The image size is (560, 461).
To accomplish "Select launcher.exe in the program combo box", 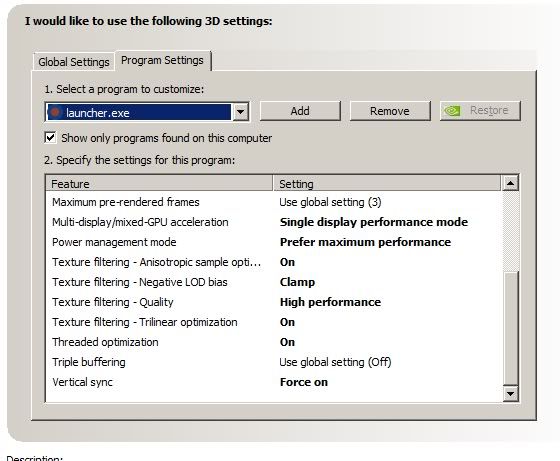I will pyautogui.click(x=139, y=112).
